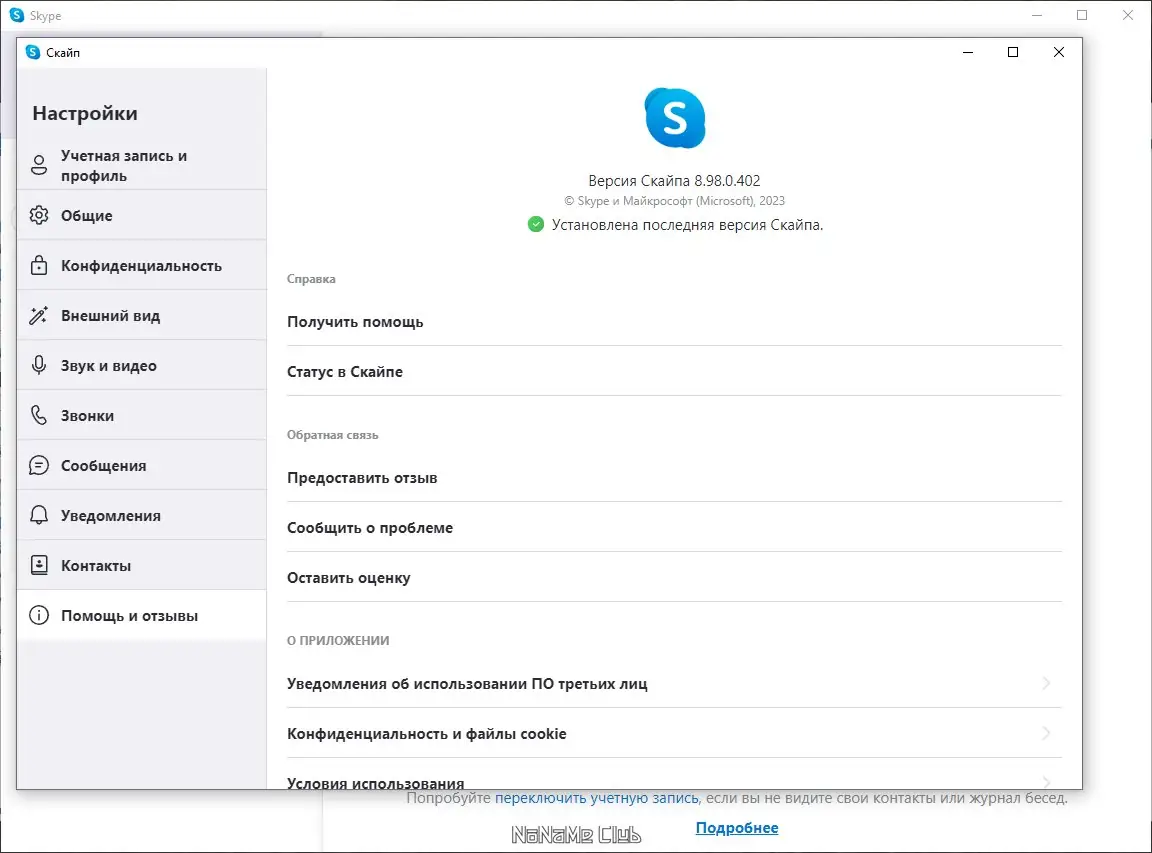Viewport: 1152px width, 853px height.
Task: Switch to the Общие settings tab
Action: (x=142, y=215)
